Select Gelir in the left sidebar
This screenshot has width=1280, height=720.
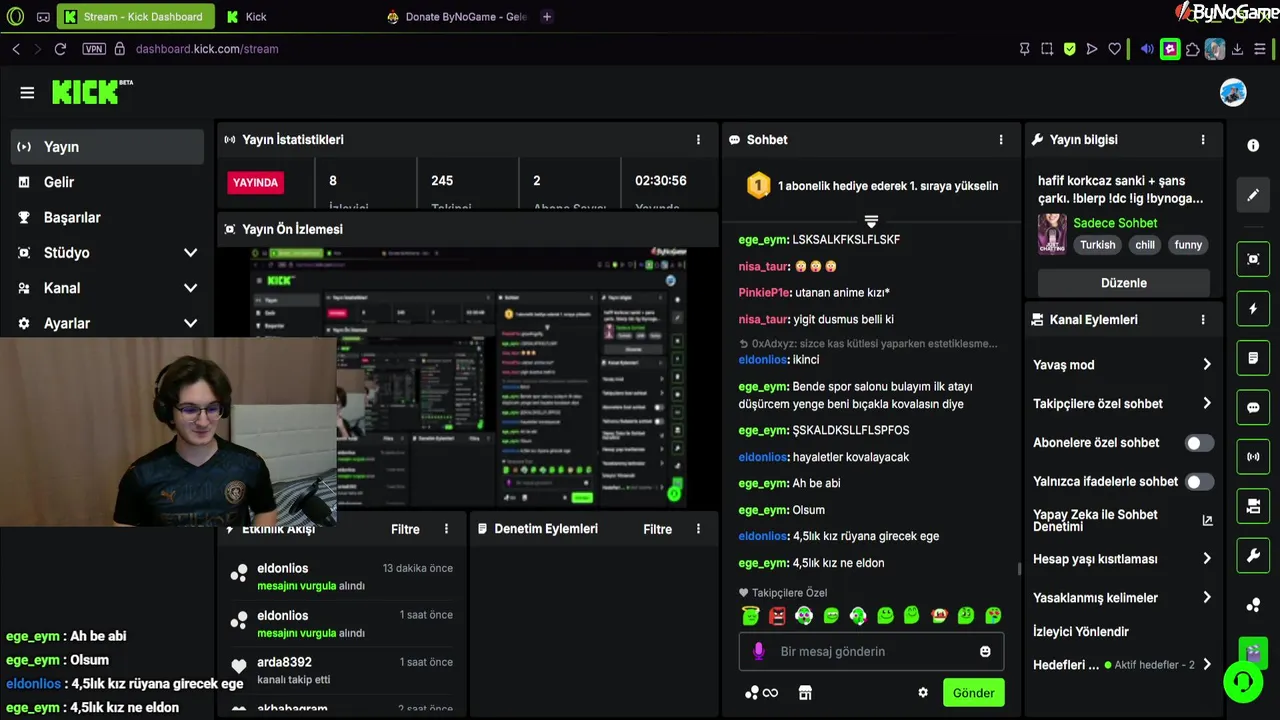107,182
